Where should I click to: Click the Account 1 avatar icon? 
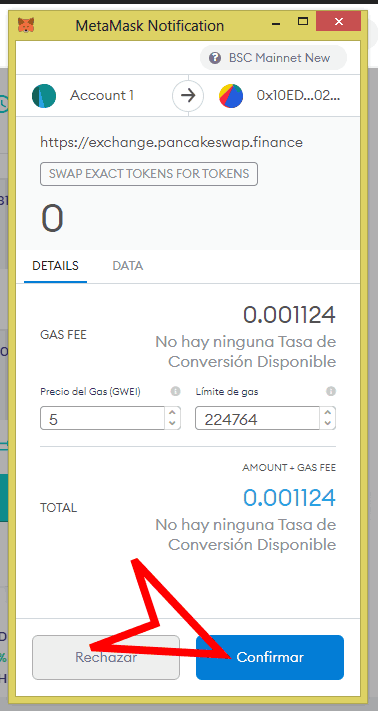coord(44,96)
